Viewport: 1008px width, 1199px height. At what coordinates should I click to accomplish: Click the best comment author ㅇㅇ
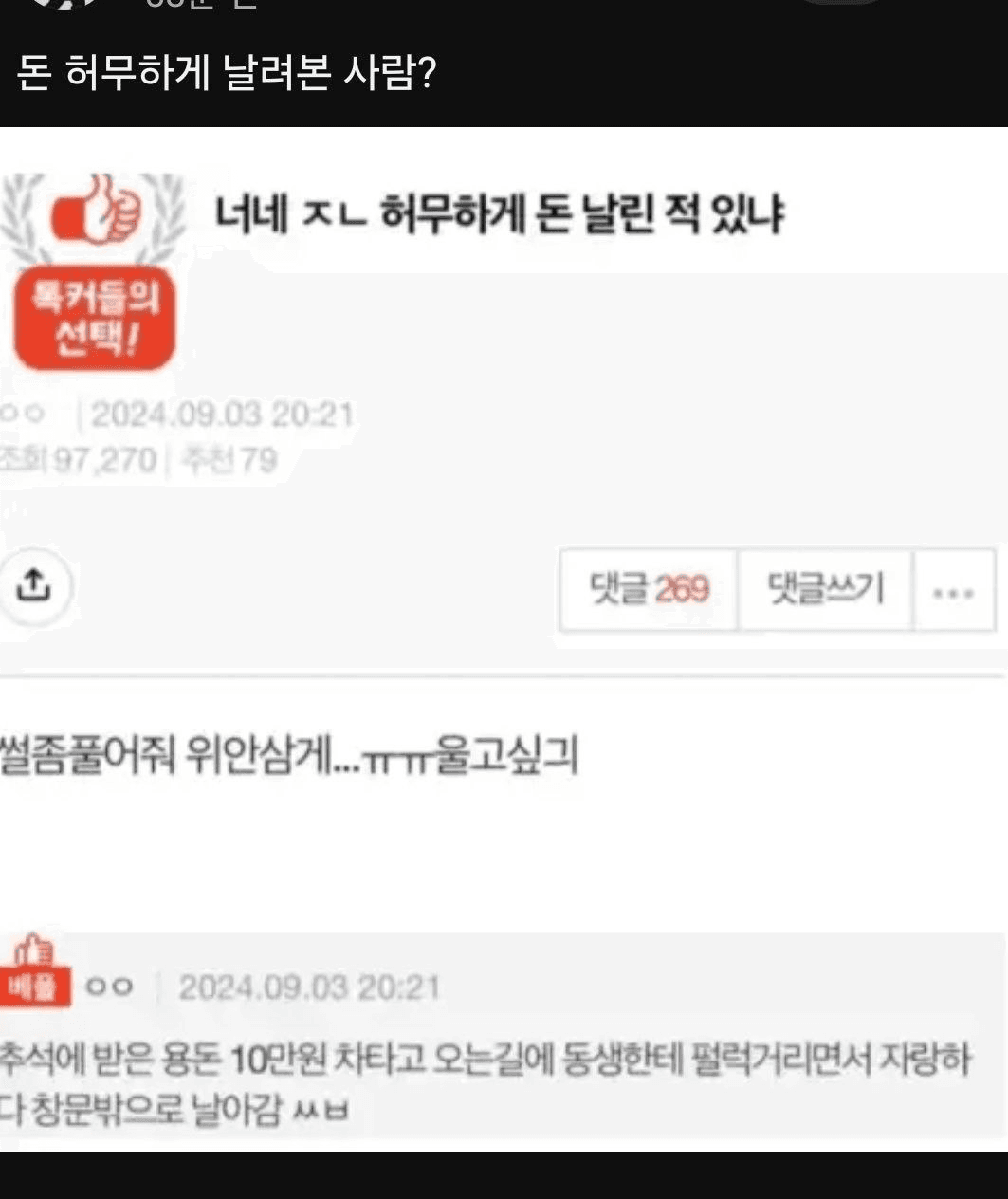click(109, 987)
